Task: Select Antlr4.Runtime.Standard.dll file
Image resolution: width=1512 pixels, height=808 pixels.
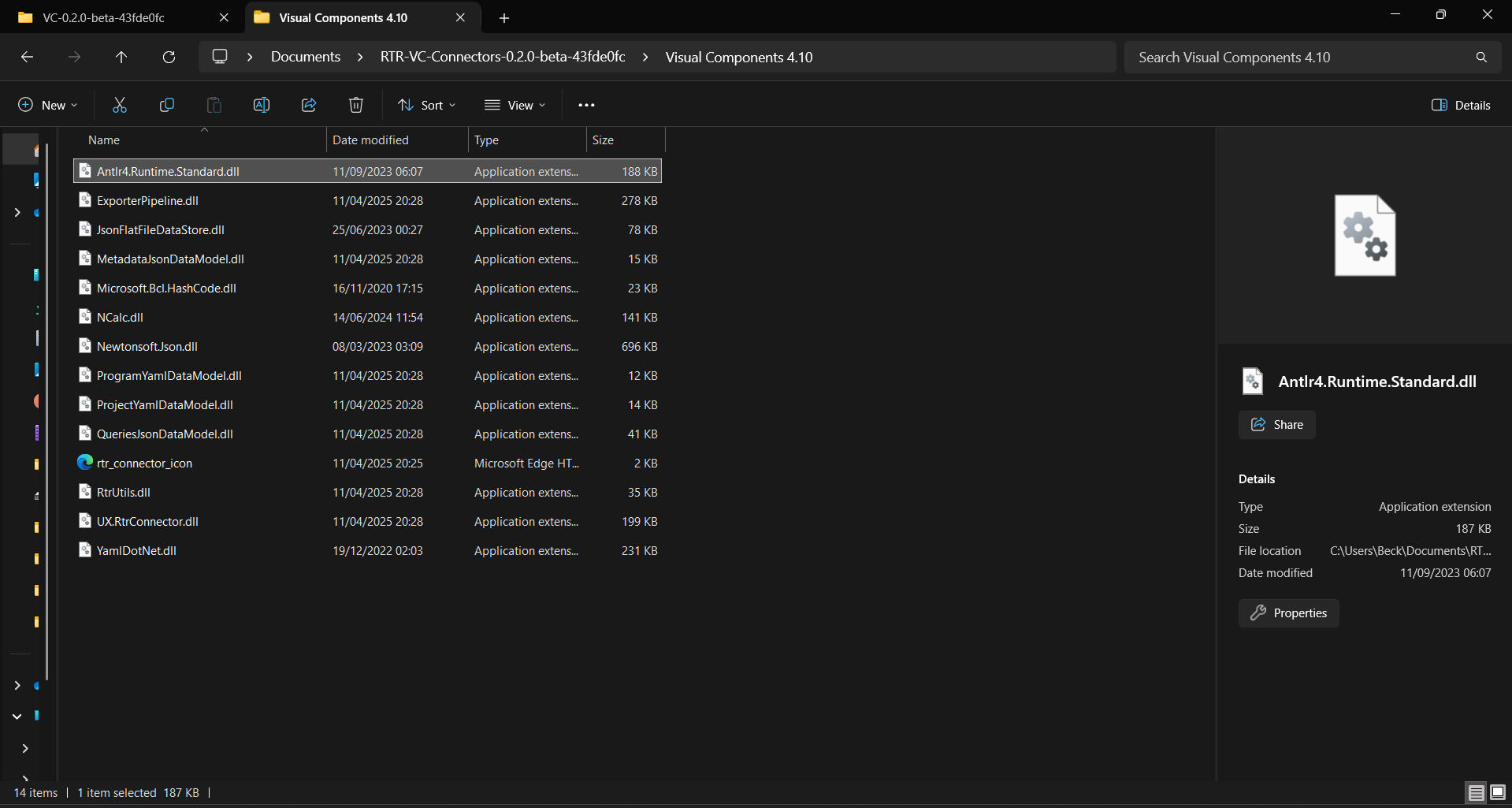Action: [367, 171]
